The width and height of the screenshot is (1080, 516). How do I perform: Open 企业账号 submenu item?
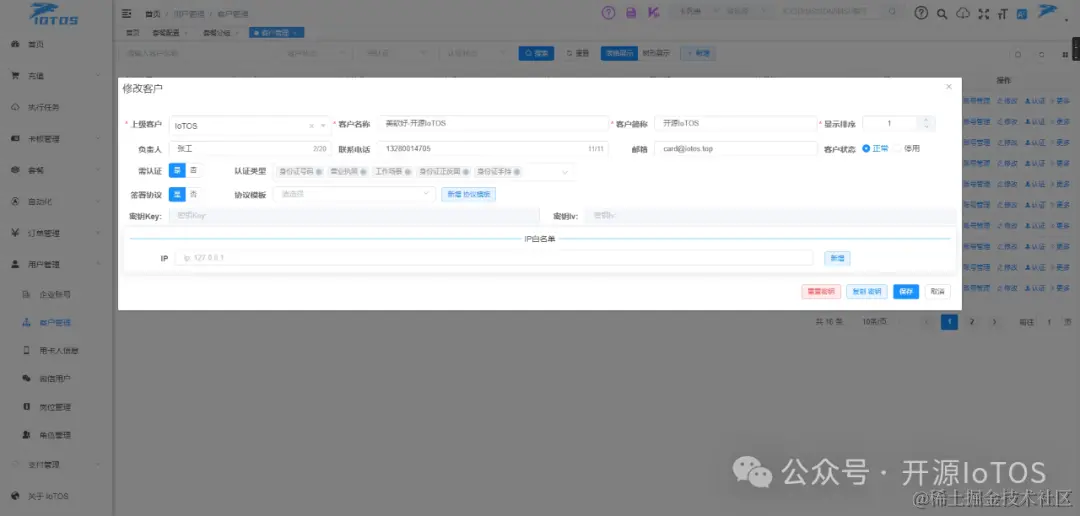56,294
